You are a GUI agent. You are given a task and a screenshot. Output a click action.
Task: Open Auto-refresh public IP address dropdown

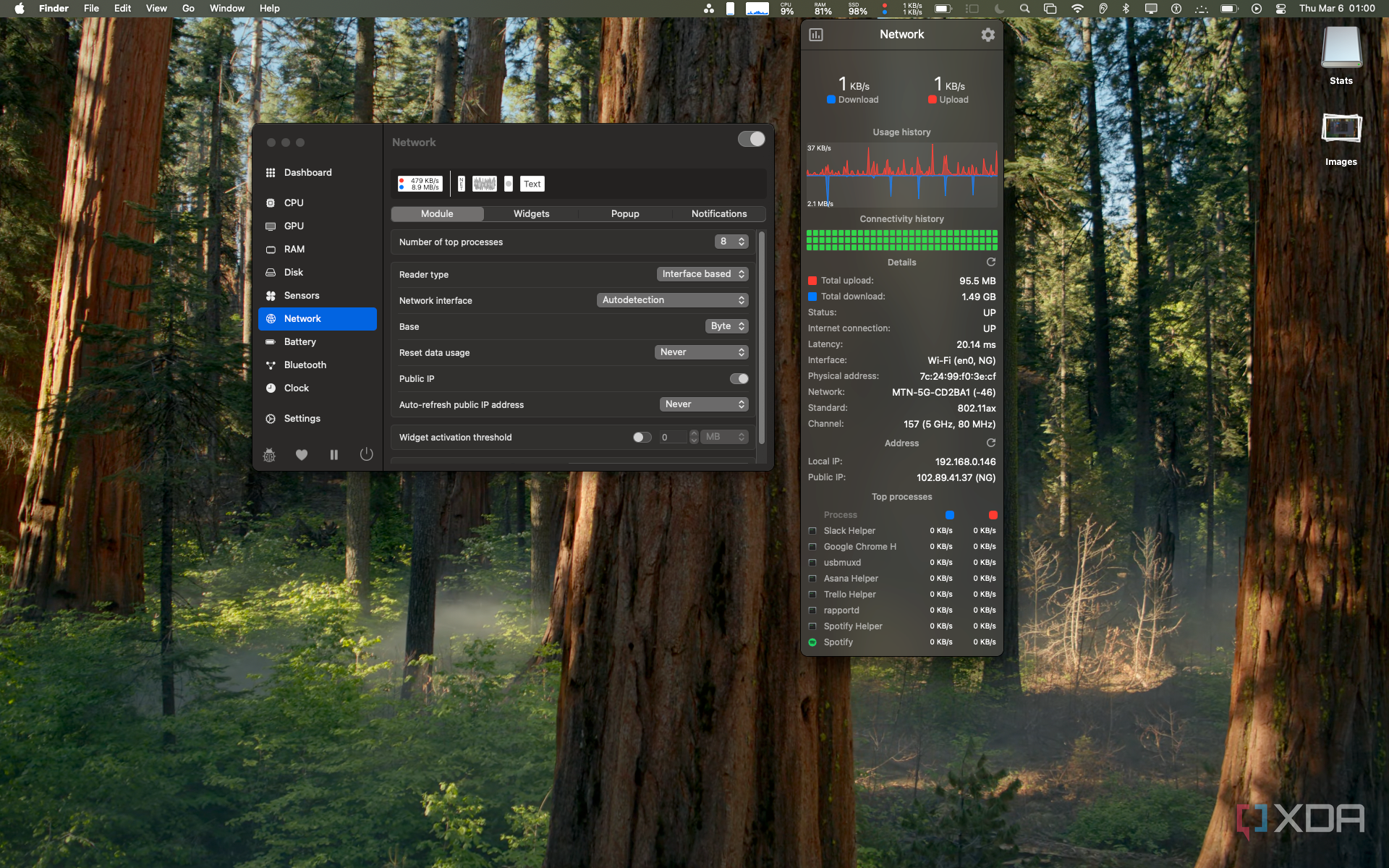(704, 404)
